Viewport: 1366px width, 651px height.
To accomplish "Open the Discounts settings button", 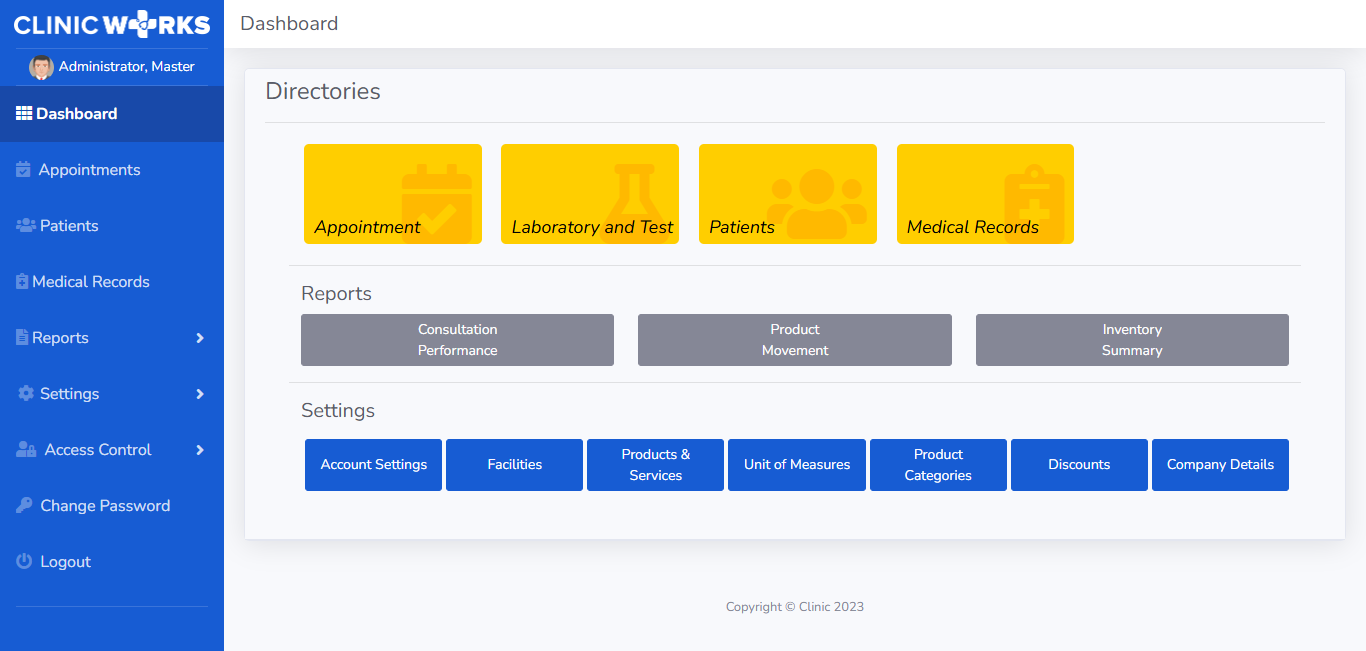I will pos(1079,465).
